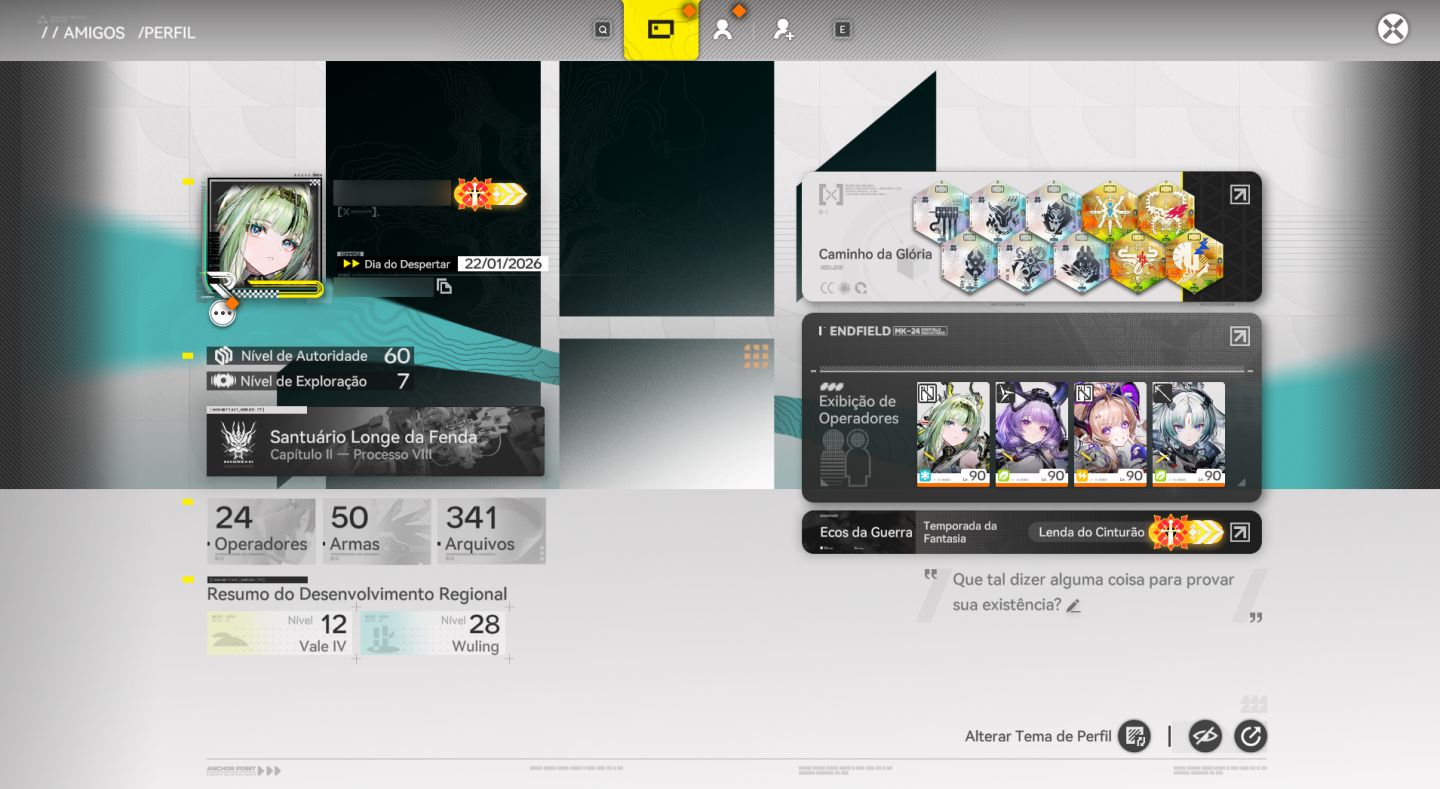Select the share arrow icon at bottom right
The height and width of the screenshot is (789, 1440).
(x=1250, y=737)
